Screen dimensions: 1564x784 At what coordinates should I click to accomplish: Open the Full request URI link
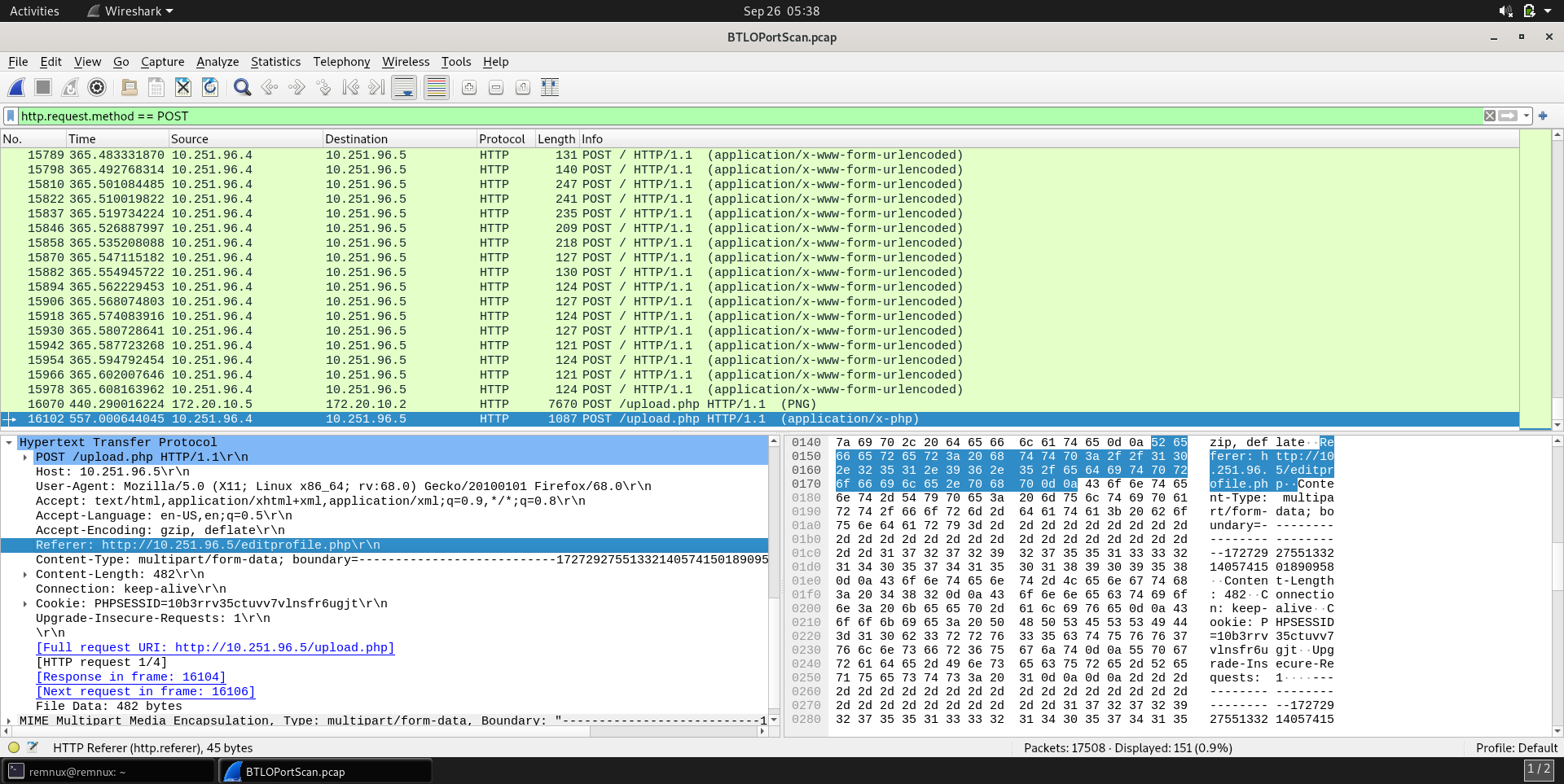click(x=215, y=647)
